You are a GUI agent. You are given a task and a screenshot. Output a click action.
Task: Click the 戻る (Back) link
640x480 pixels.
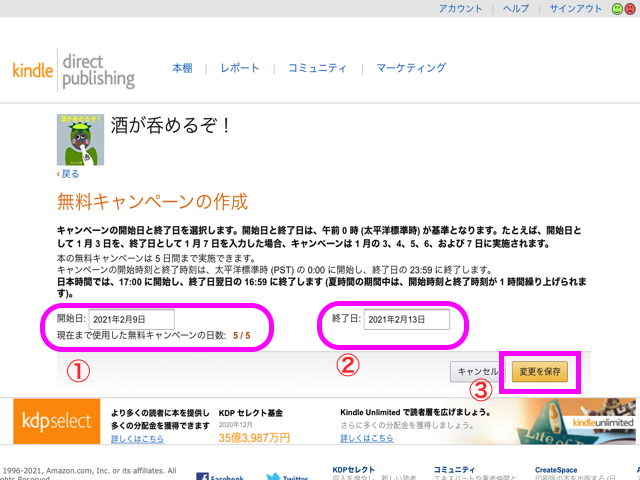click(69, 174)
